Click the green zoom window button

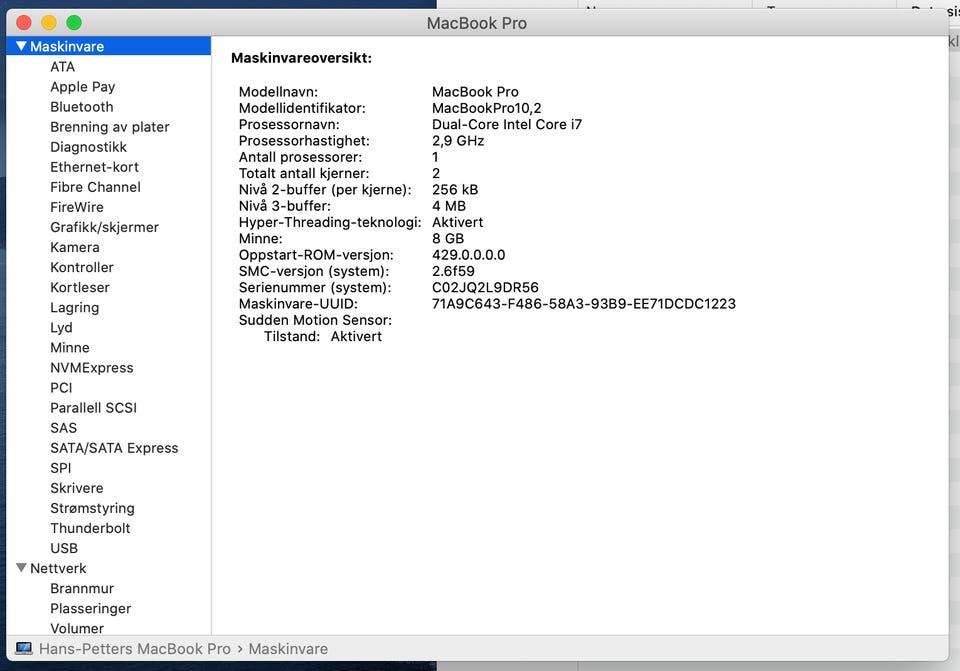click(x=74, y=23)
